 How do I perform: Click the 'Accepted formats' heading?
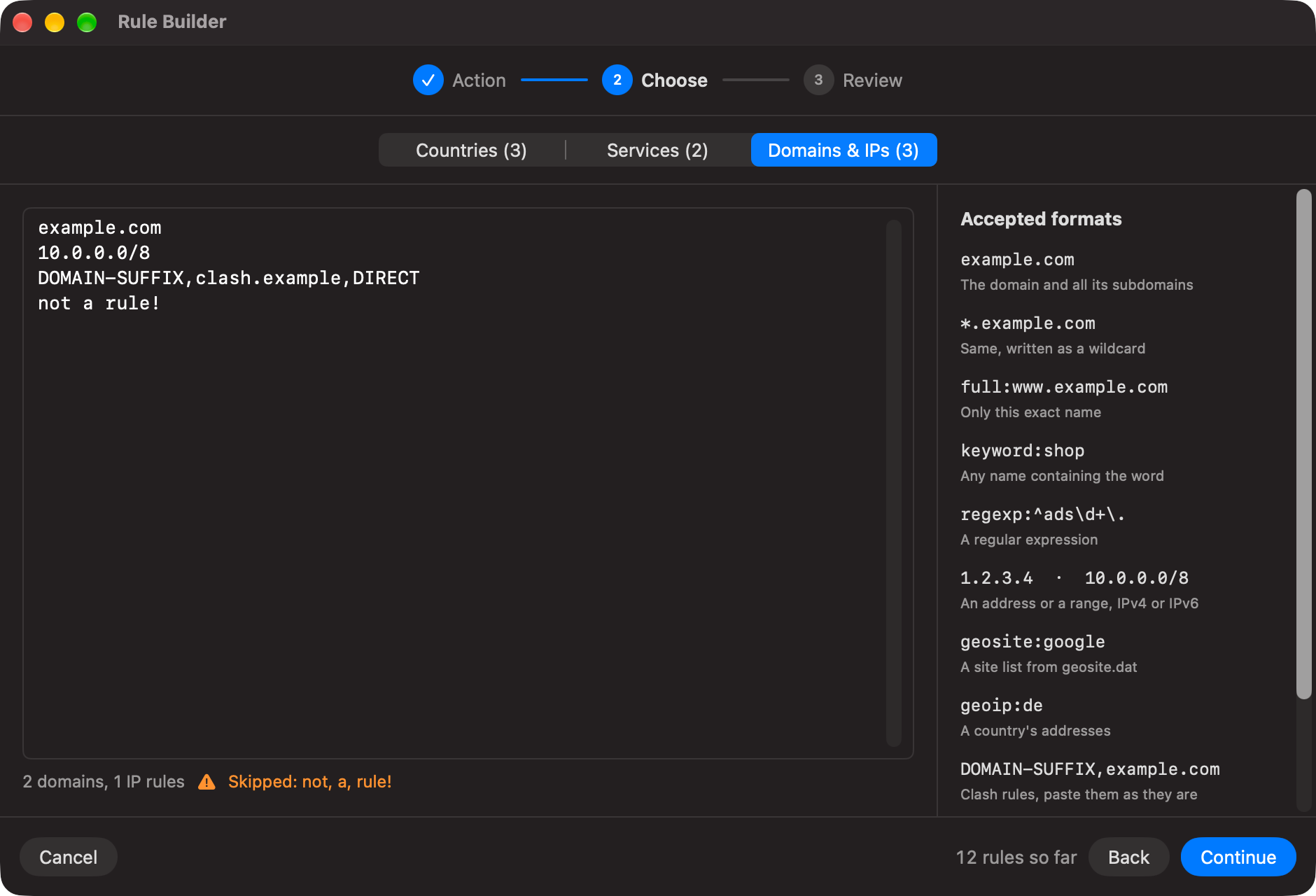click(x=1041, y=219)
